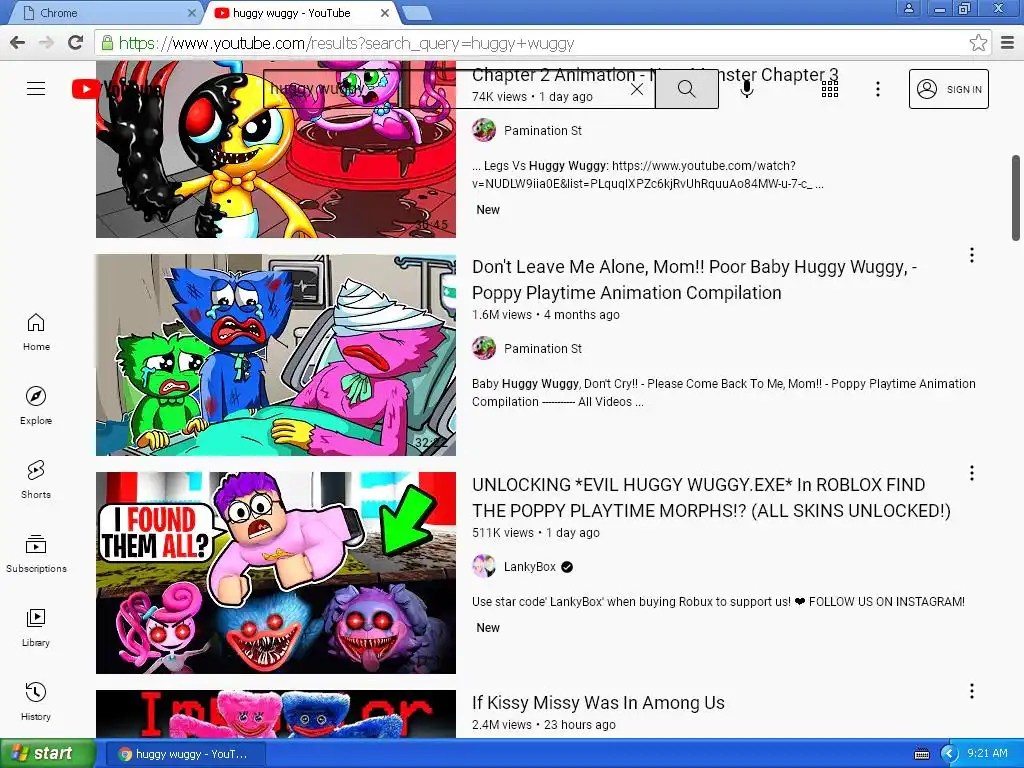
Task: Click the huggy wuggy taskbar button
Action: coord(185,754)
